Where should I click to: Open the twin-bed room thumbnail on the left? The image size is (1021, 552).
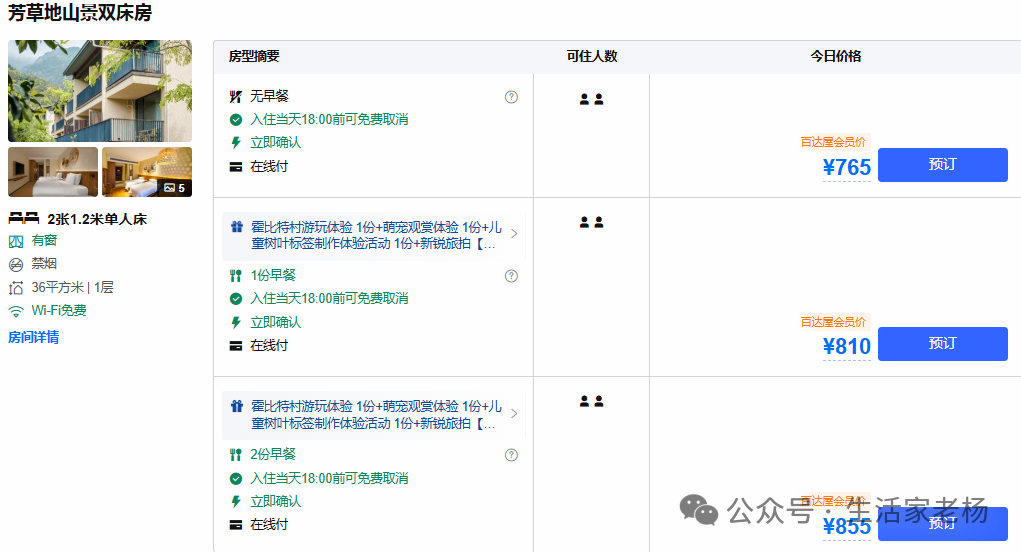(x=53, y=172)
